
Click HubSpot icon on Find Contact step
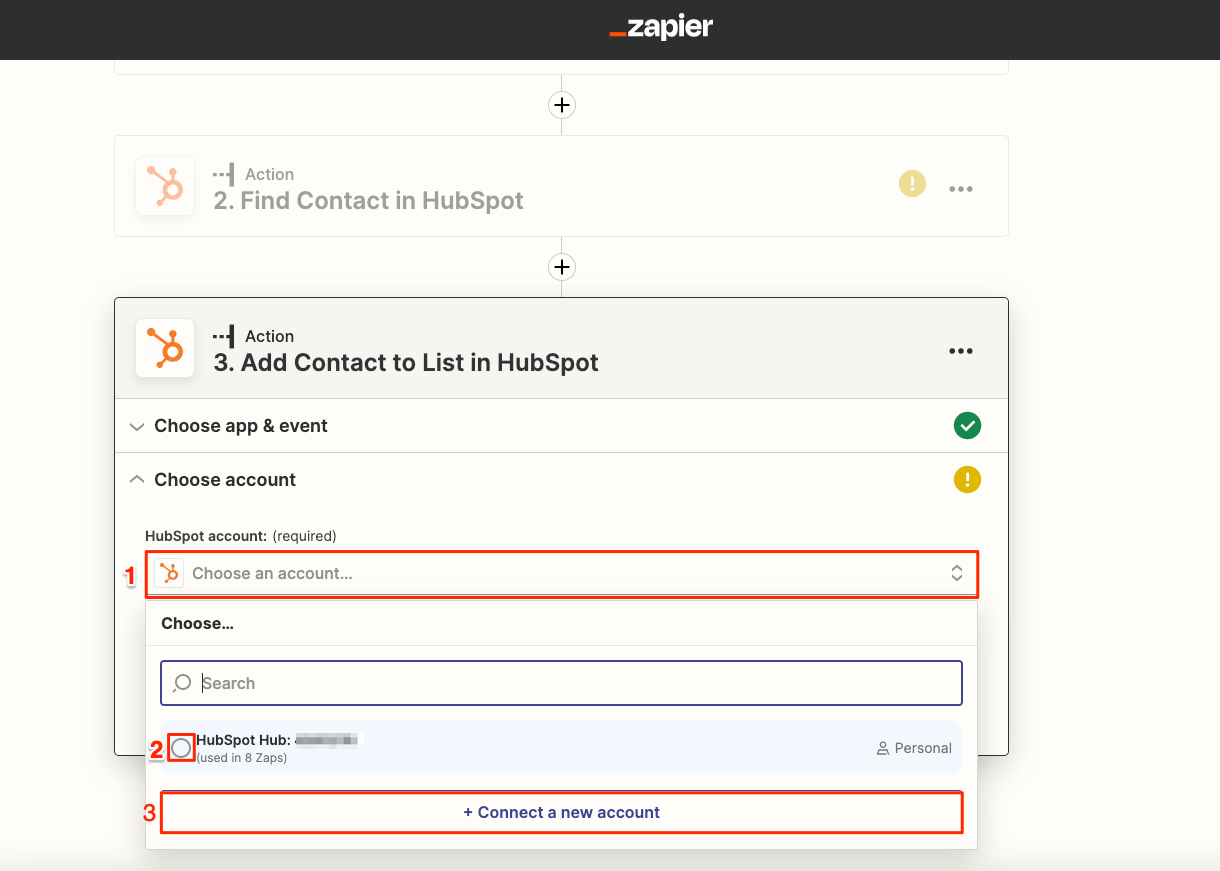pos(165,186)
